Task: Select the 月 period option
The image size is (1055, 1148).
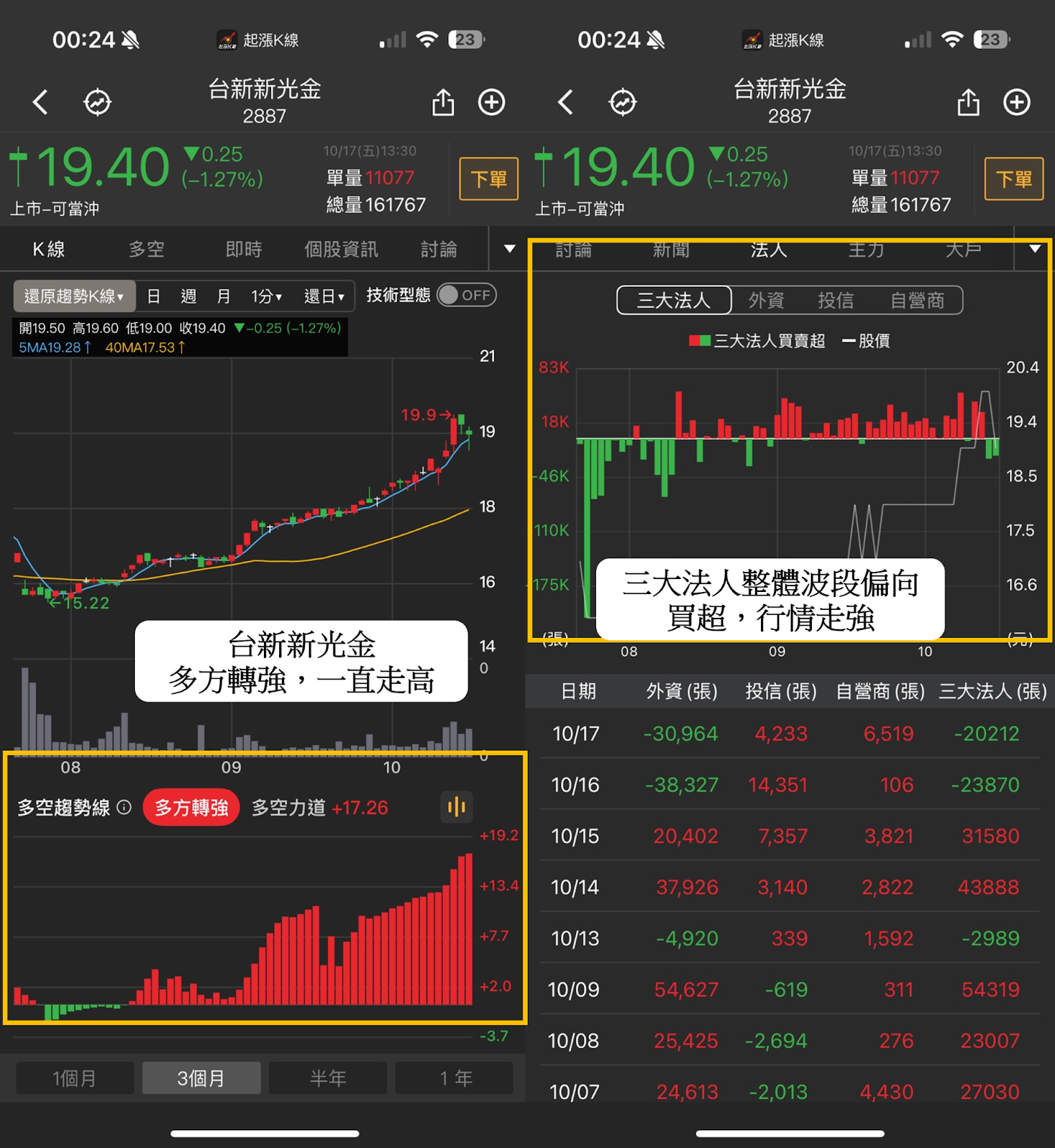Action: tap(224, 296)
